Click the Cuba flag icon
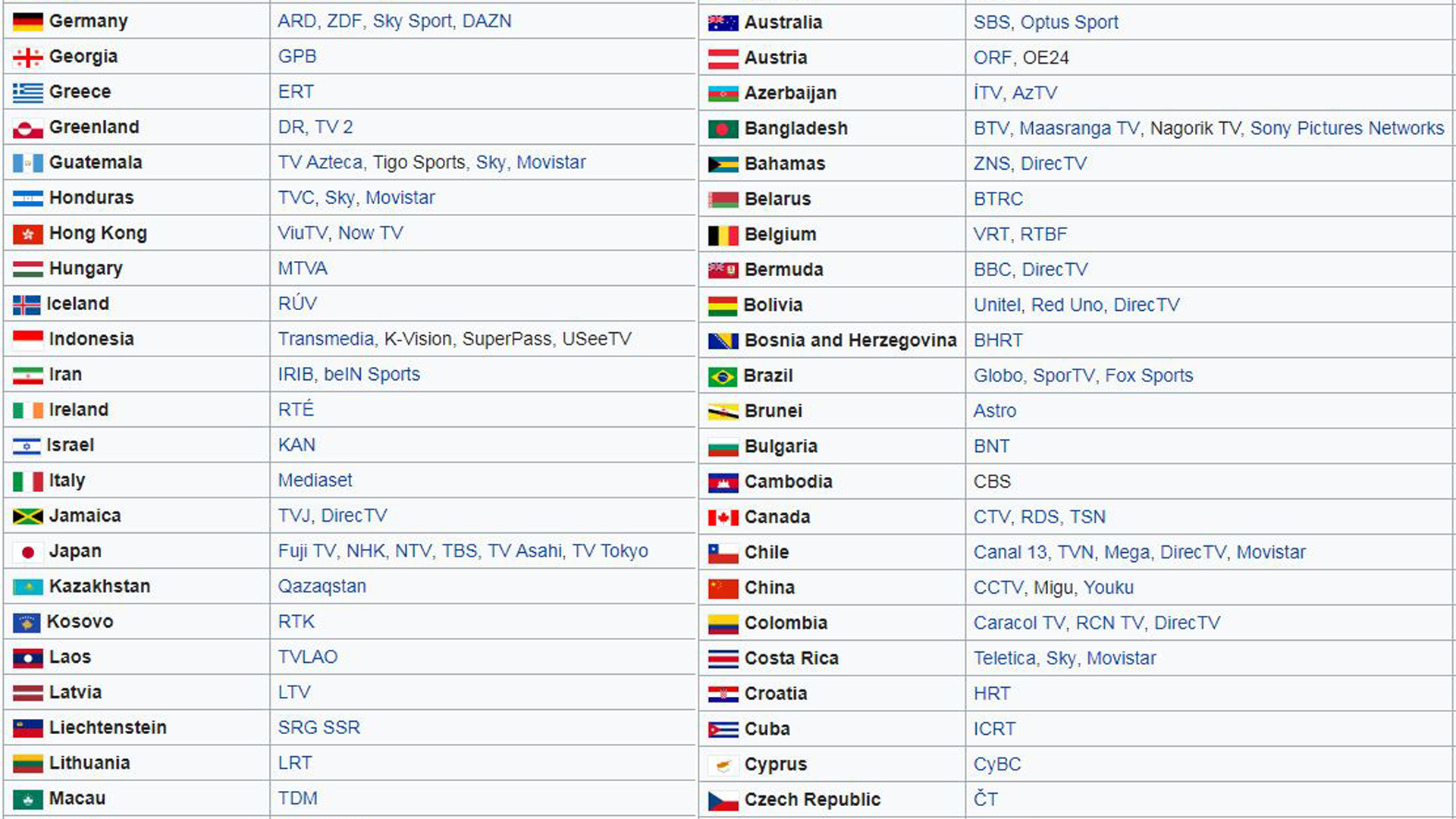The image size is (1456, 819). 723,730
